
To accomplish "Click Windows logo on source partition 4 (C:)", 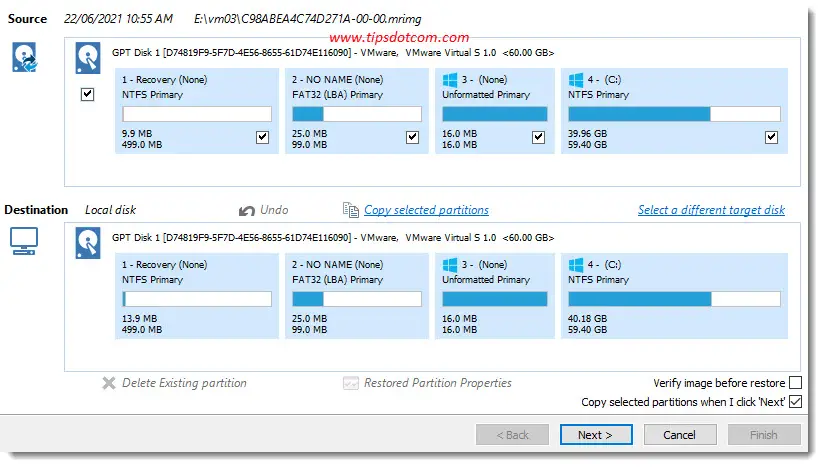I will click(576, 80).
